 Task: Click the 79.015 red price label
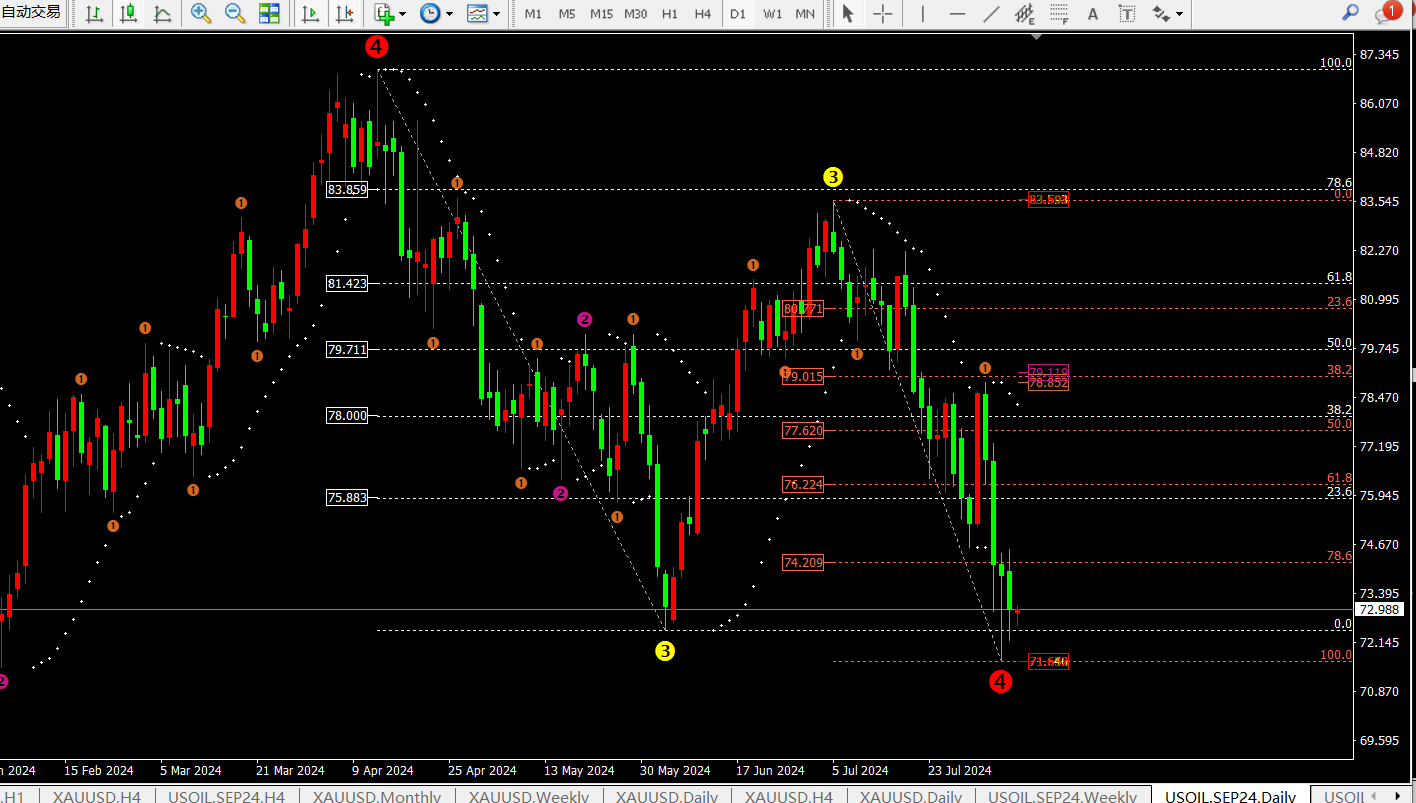tap(803, 376)
